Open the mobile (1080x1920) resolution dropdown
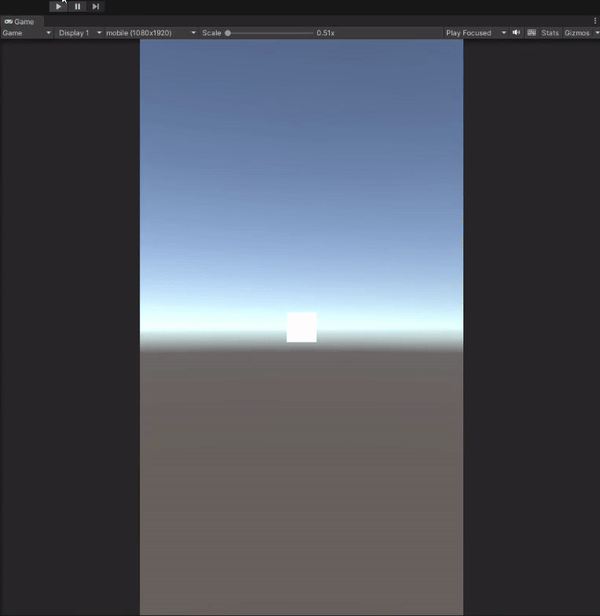 pos(151,33)
